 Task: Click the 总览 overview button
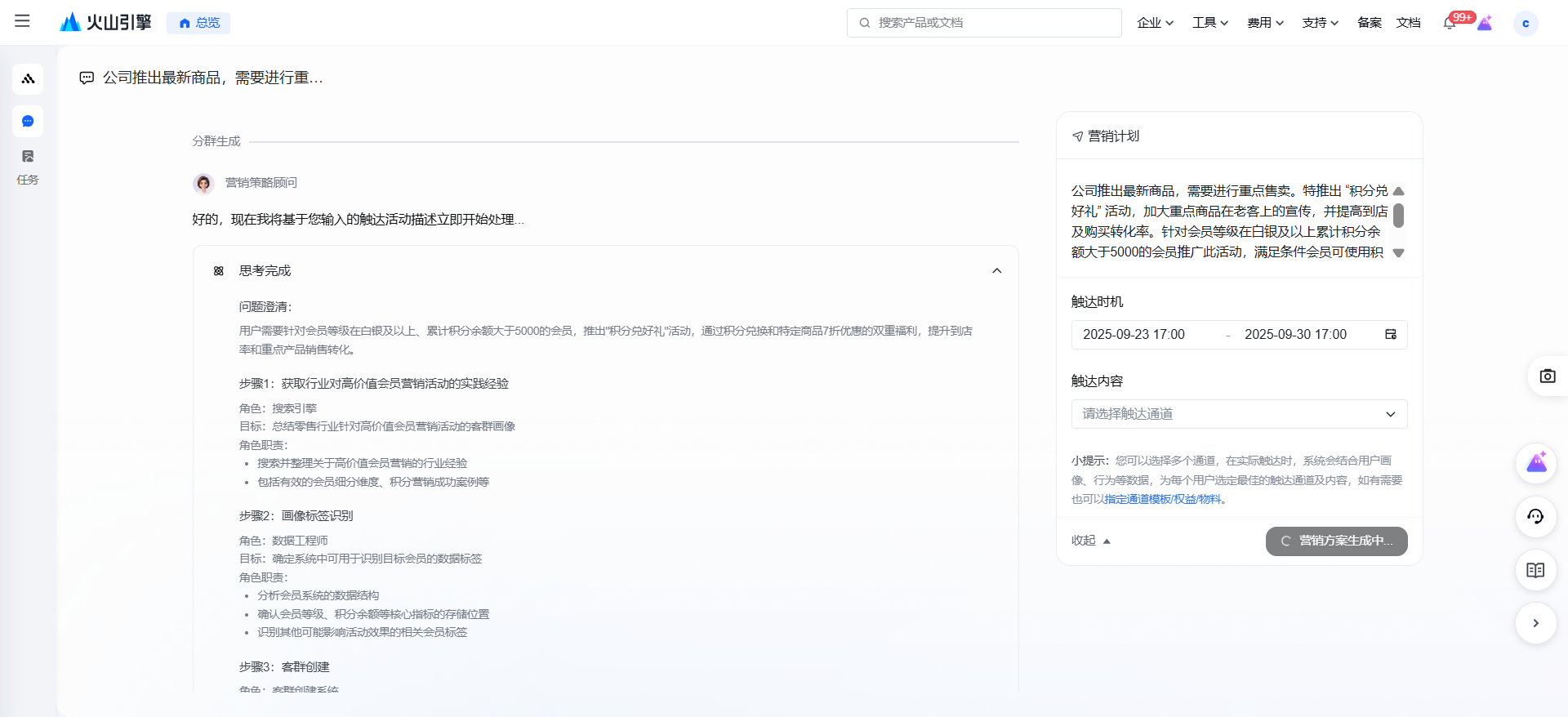(198, 23)
